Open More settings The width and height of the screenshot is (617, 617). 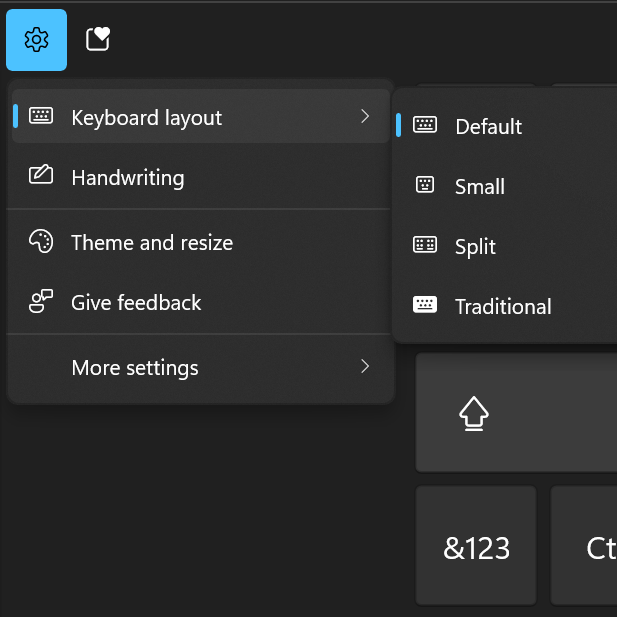pyautogui.click(x=201, y=368)
